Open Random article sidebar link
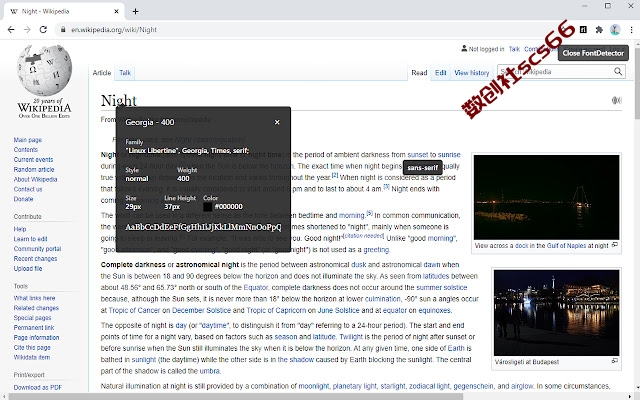 pyautogui.click(x=34, y=169)
